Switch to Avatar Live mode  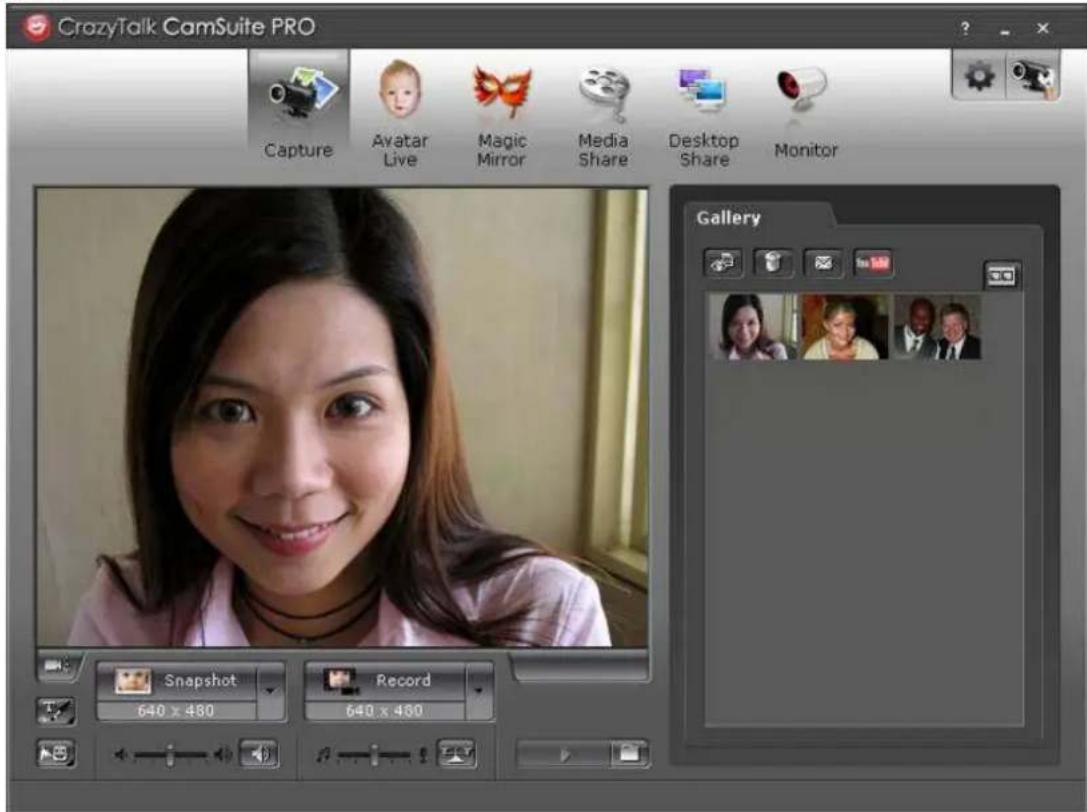400,113
